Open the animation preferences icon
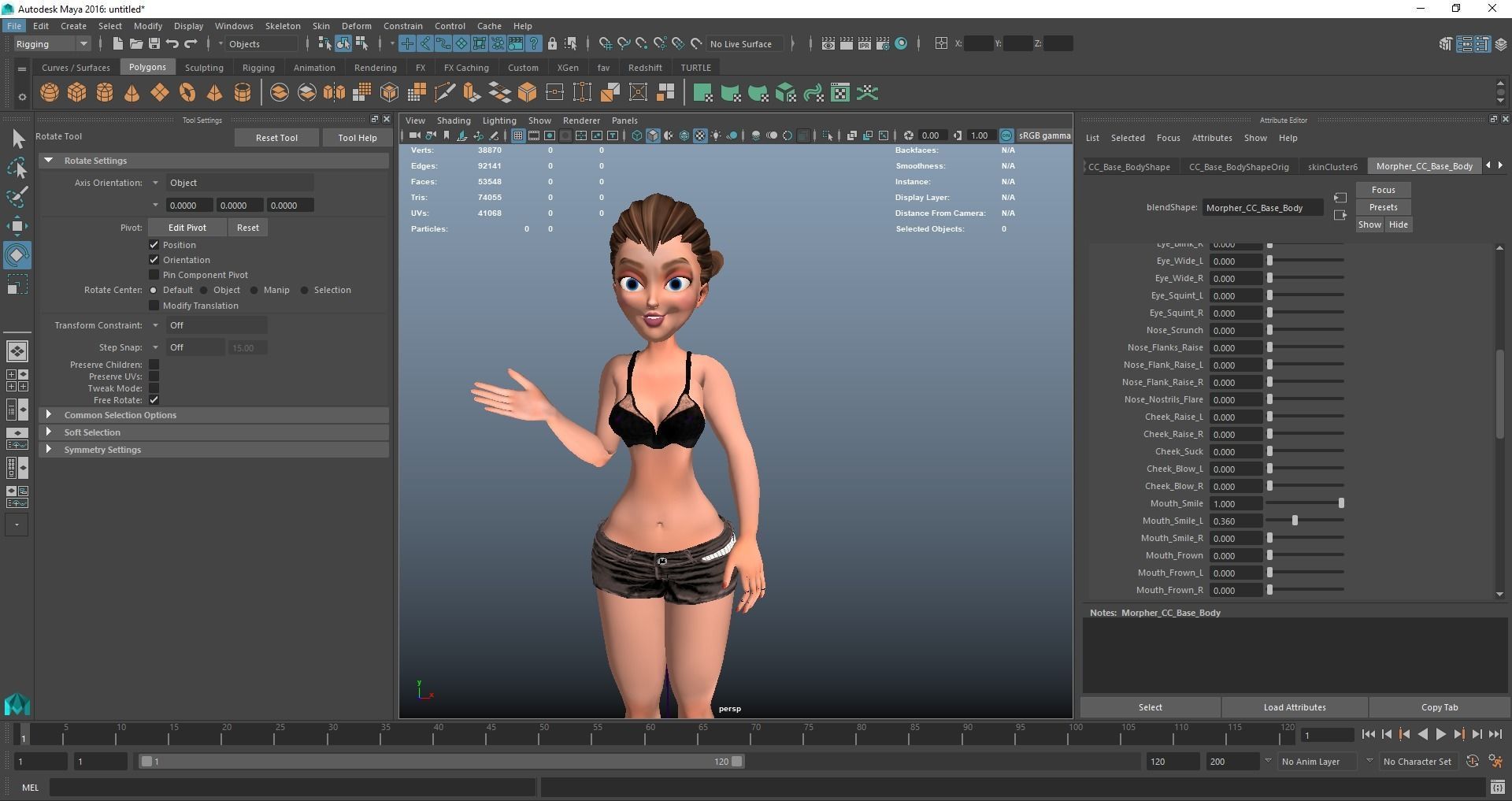Image resolution: width=1512 pixels, height=801 pixels. pyautogui.click(x=1495, y=762)
